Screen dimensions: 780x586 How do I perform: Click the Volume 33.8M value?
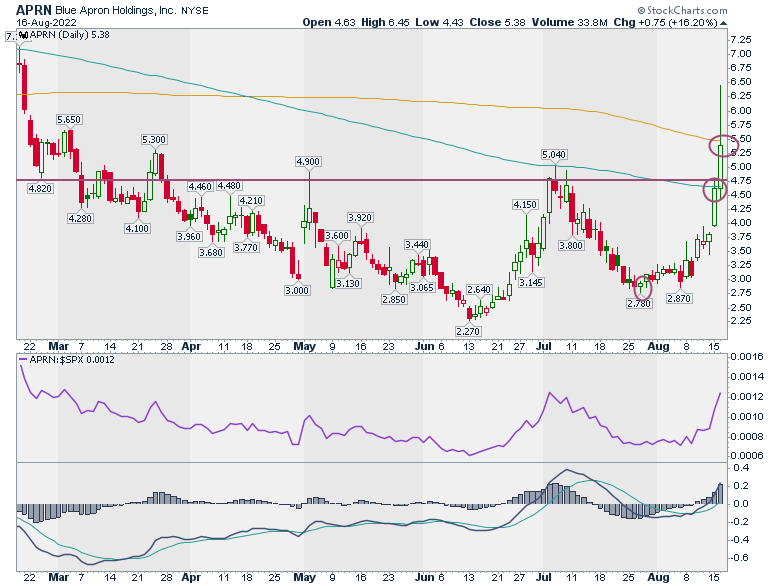570,22
